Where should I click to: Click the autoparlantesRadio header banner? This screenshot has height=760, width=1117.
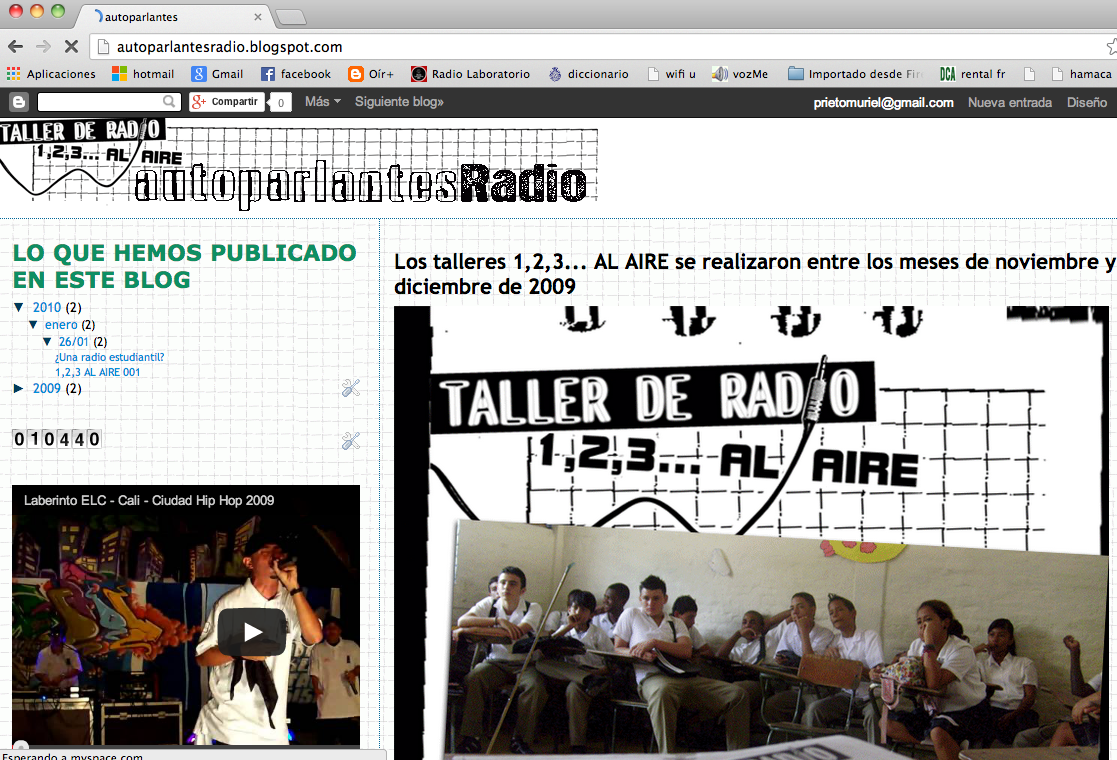click(298, 165)
